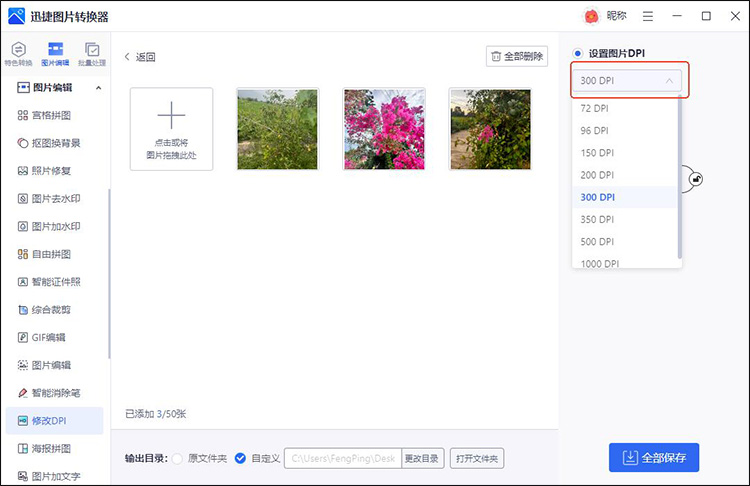Screen dimensions: 750x486
Task: Click the DPI list scrollbar
Action: tap(679, 177)
